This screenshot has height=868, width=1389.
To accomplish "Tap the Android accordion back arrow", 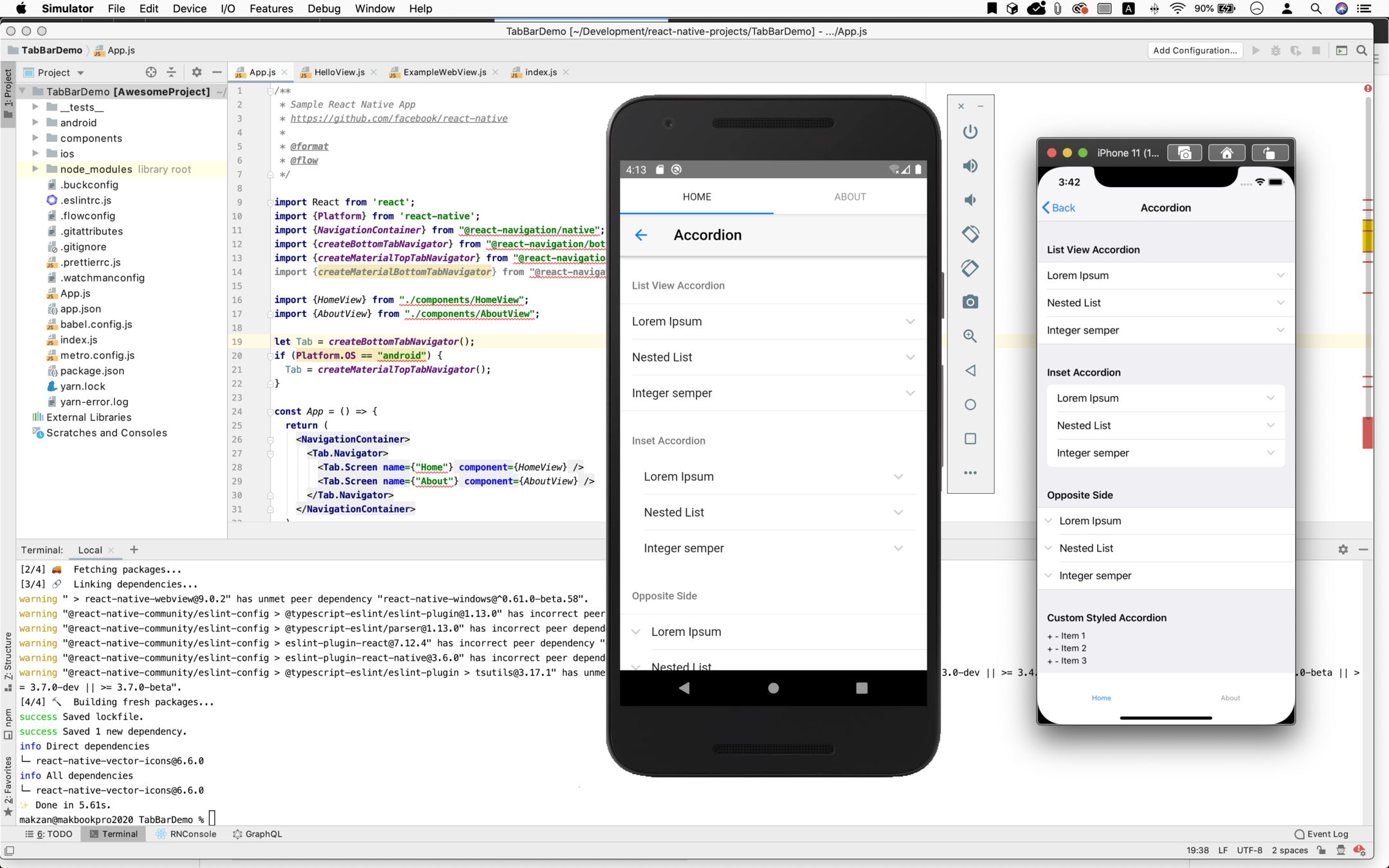I will click(640, 235).
